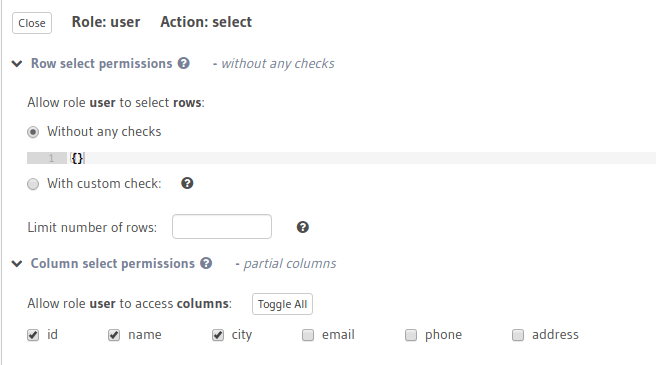
Task: Uncheck the city column checkbox
Action: click(218, 335)
